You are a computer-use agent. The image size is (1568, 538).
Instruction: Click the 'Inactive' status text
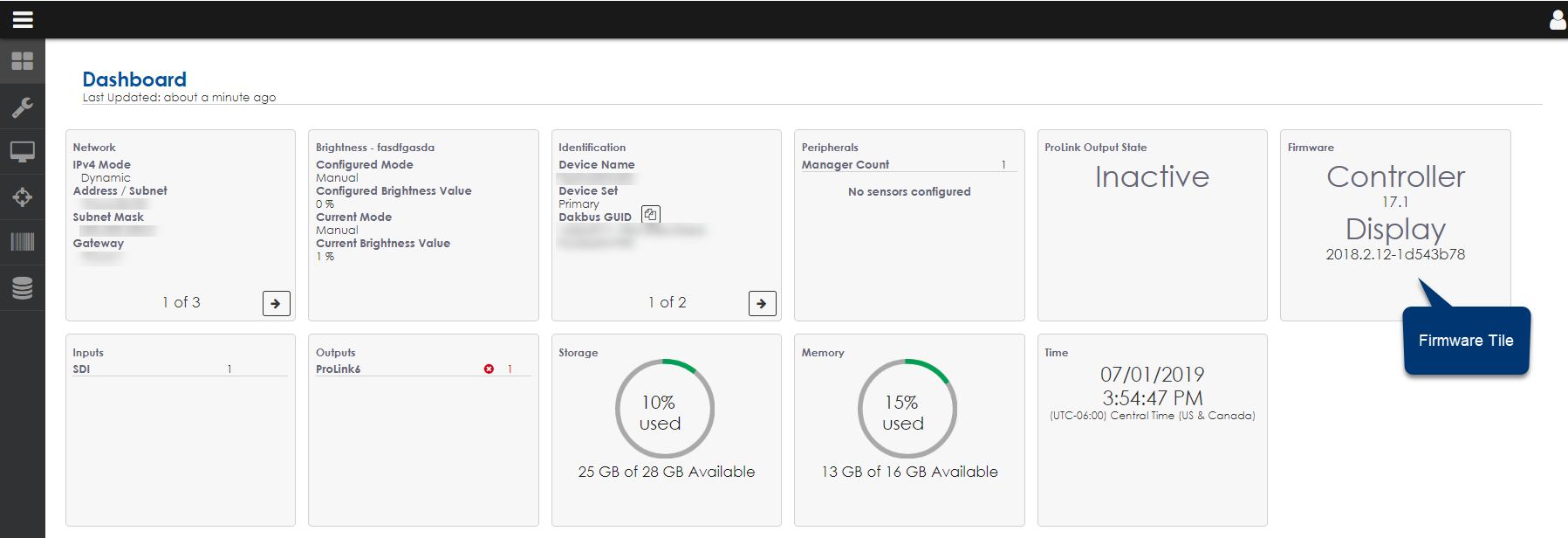click(1153, 177)
